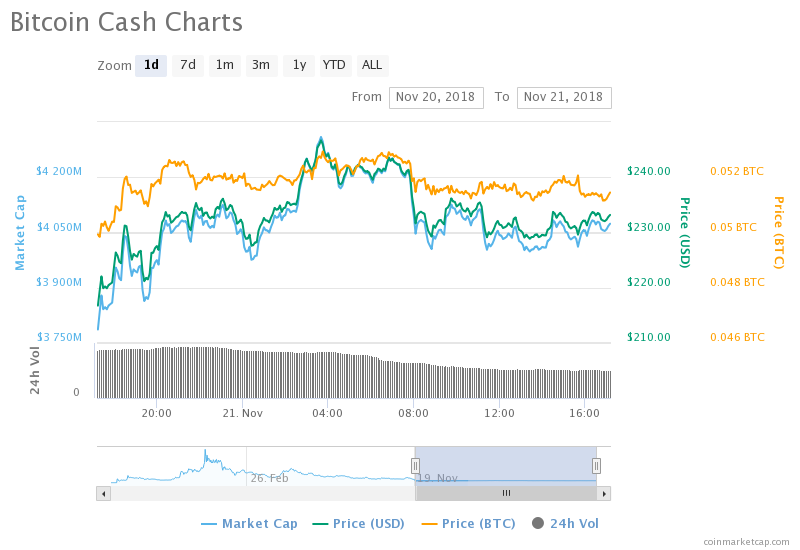Click navigator scrollbar right arrow
This screenshot has height=550, width=800.
click(x=604, y=493)
